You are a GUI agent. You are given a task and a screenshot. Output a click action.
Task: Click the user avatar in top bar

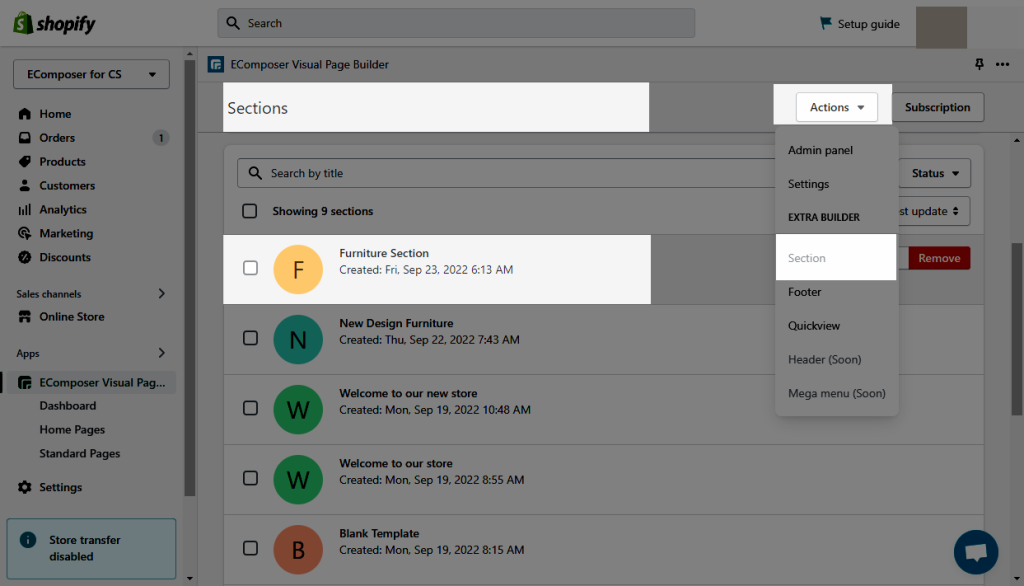coord(941,27)
